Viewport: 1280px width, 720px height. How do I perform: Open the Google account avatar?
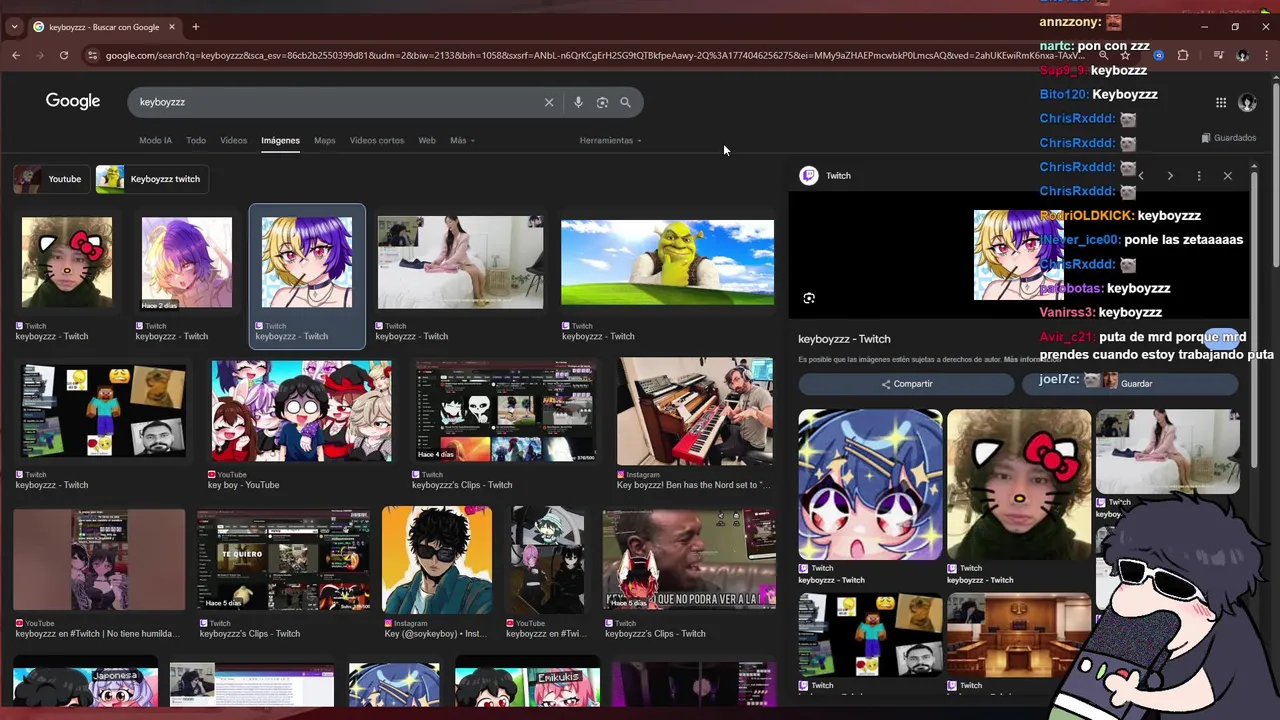(x=1247, y=102)
